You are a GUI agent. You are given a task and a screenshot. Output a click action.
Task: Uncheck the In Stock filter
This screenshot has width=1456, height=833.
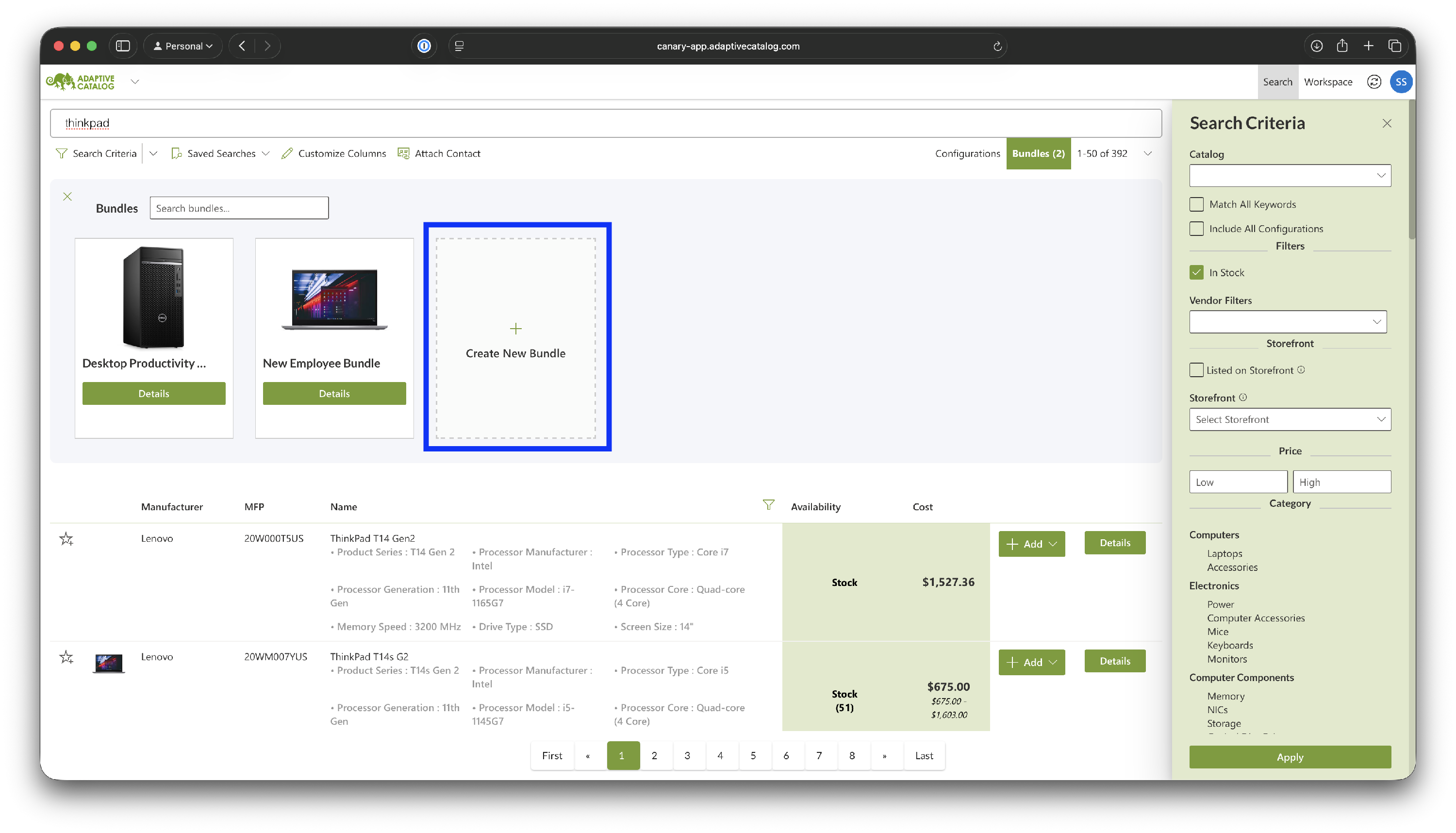(x=1196, y=272)
